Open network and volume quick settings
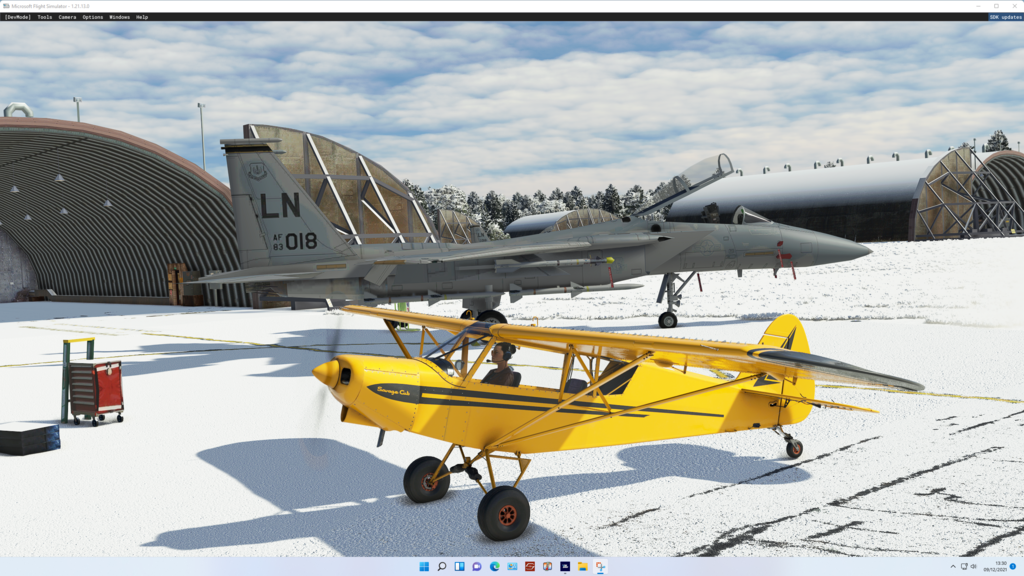This screenshot has width=1024, height=576. (968, 566)
